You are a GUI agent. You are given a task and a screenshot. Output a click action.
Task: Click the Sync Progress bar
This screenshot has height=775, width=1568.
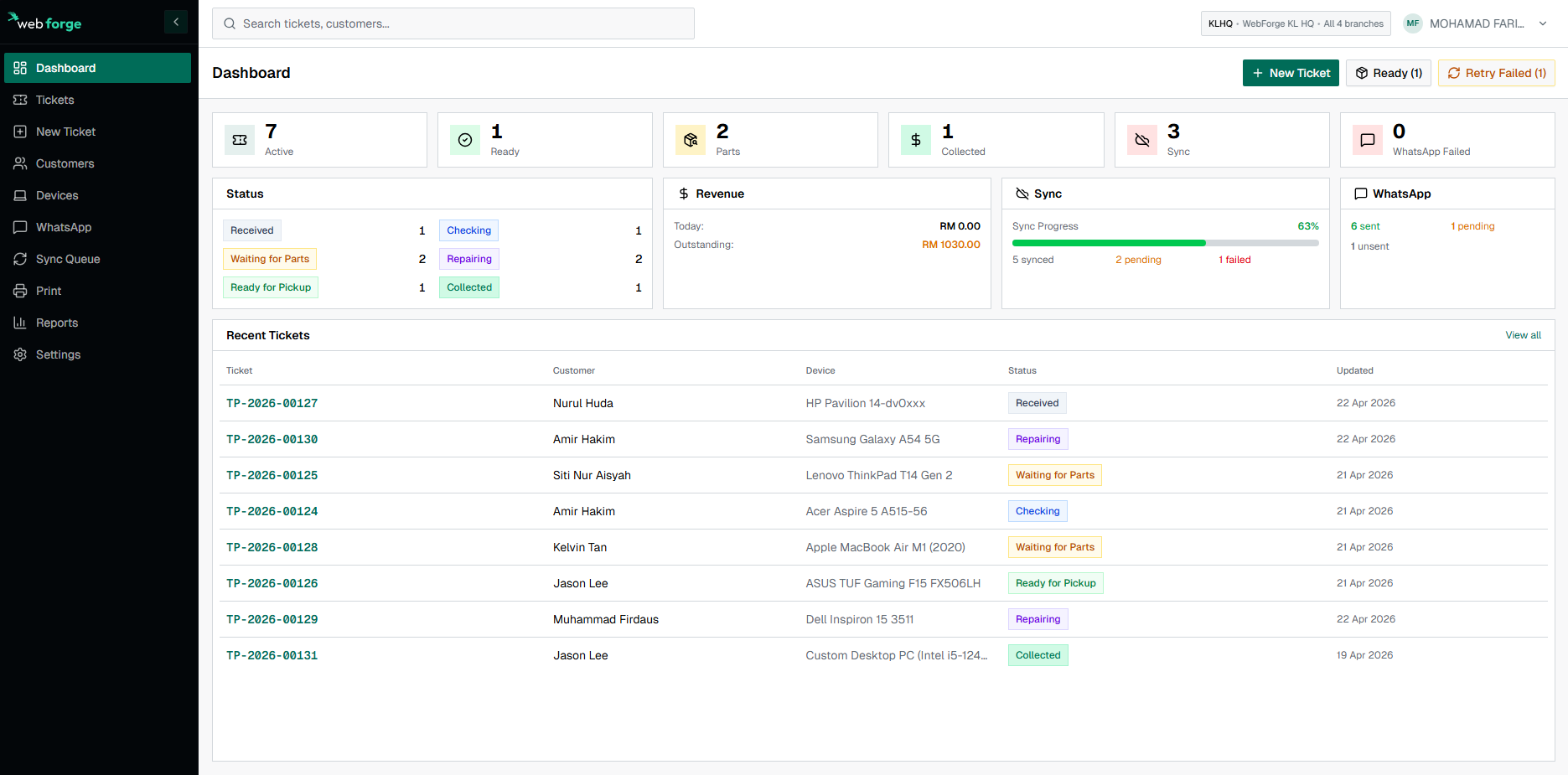[x=1165, y=243]
